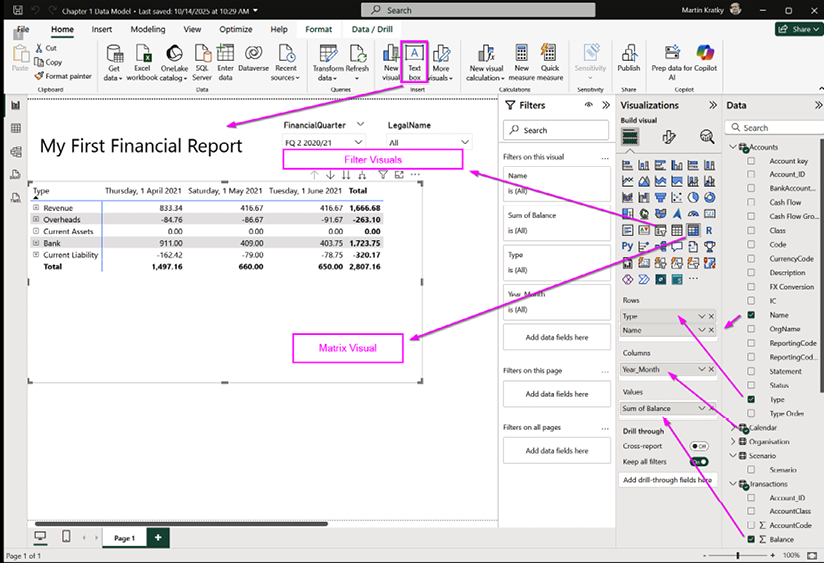The width and height of the screenshot is (824, 563).
Task: Check the Cash Flow field checkbox
Action: pos(751,202)
